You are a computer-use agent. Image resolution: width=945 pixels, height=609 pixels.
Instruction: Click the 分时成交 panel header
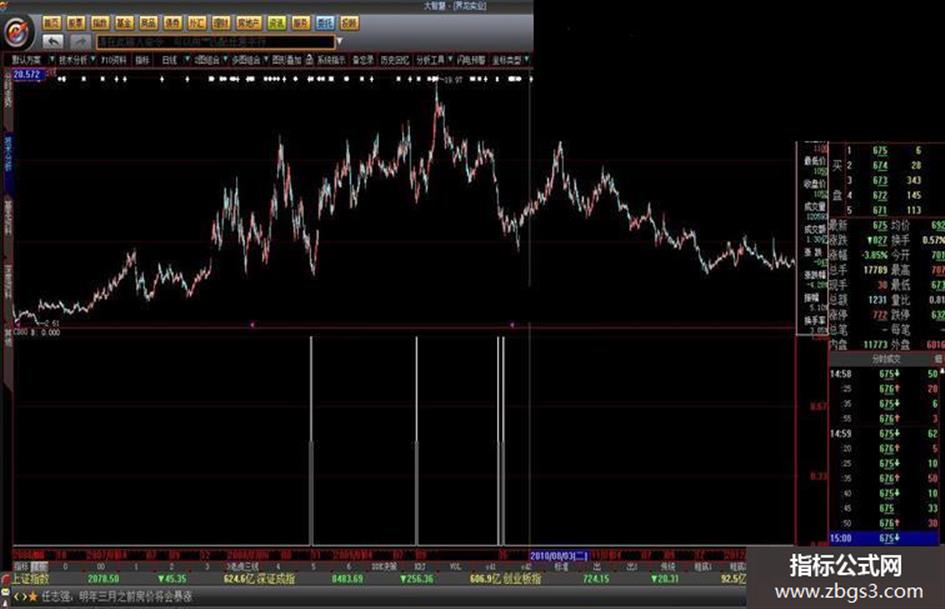coord(886,359)
